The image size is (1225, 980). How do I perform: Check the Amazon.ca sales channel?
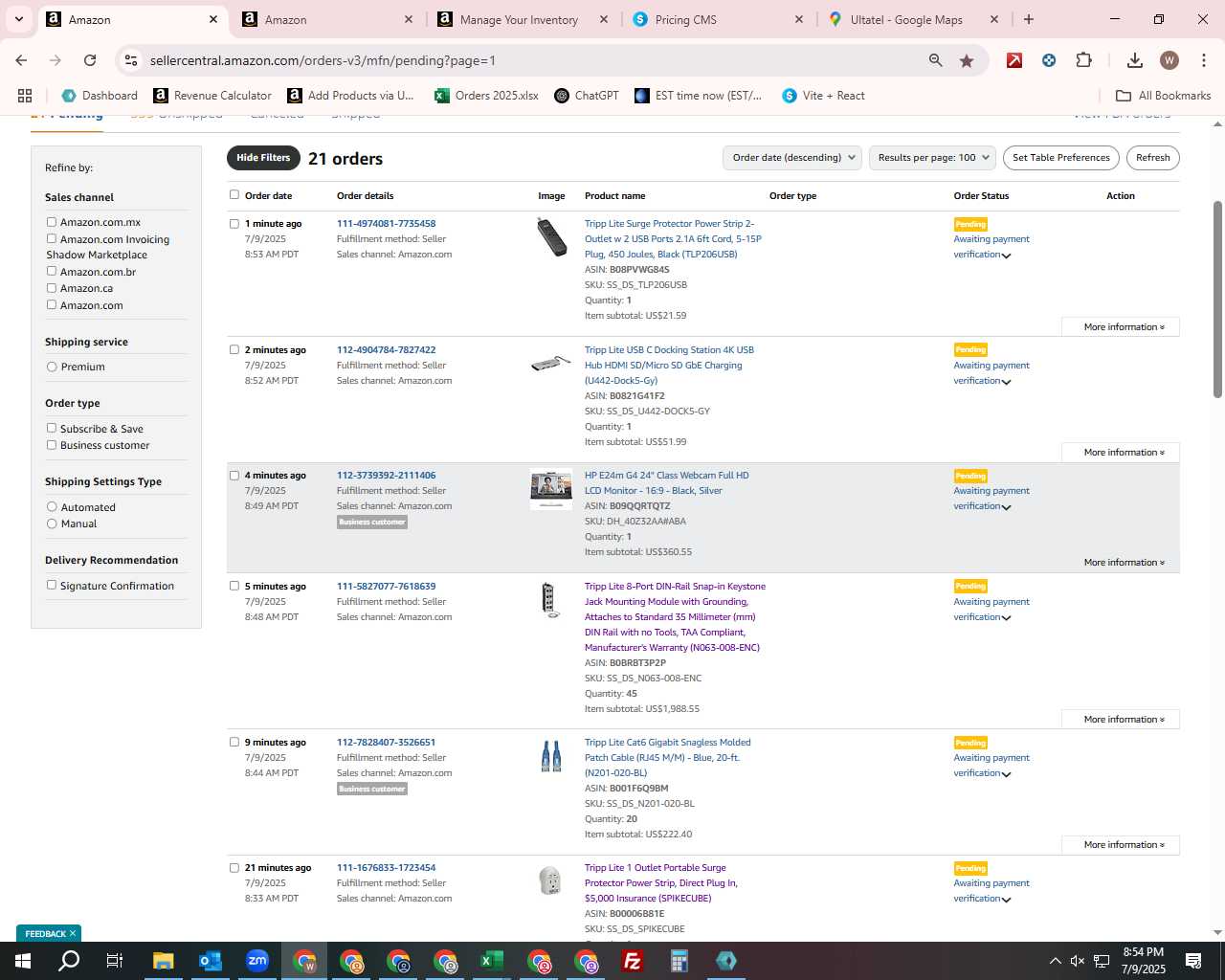coord(52,288)
